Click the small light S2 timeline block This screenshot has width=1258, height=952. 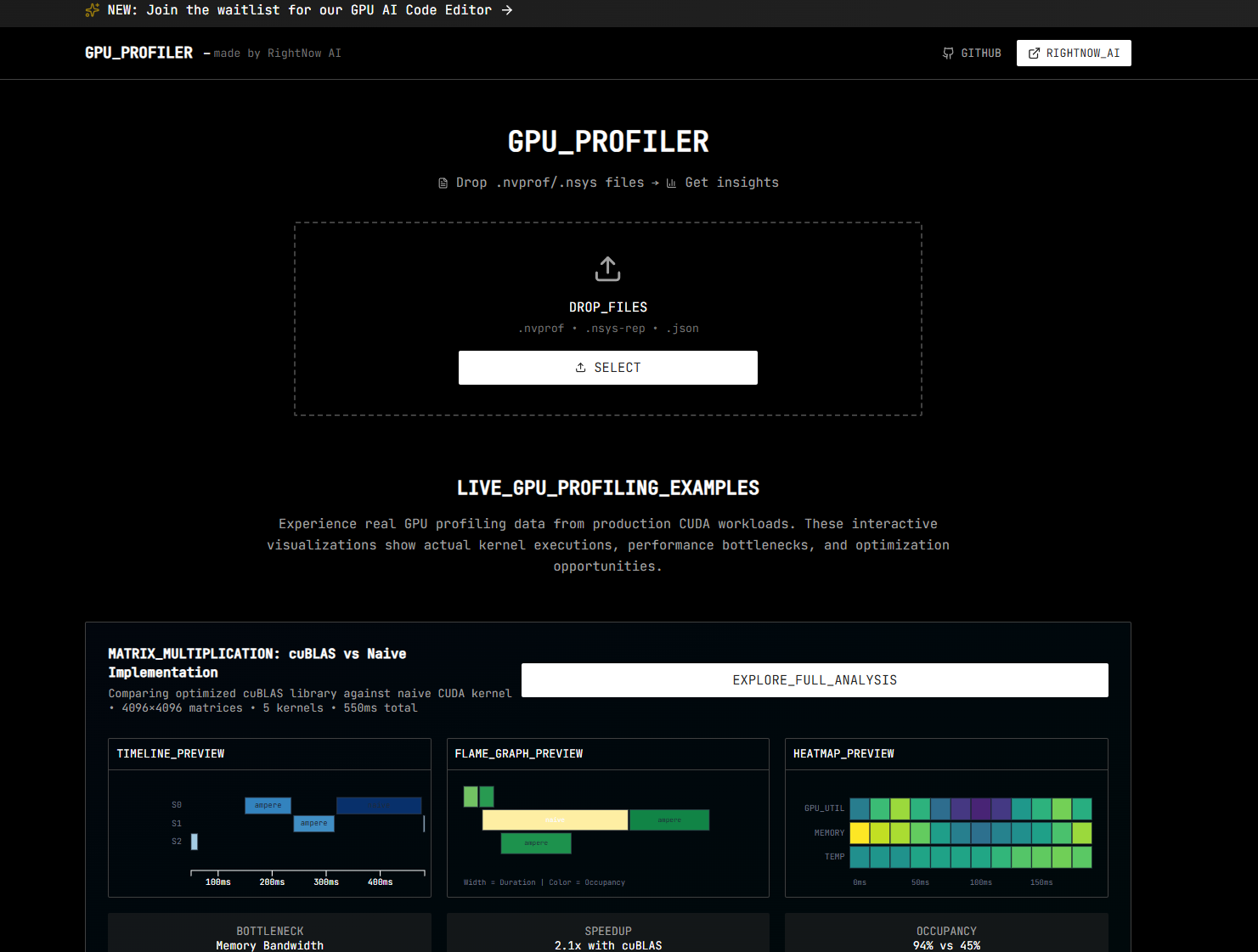pos(195,841)
